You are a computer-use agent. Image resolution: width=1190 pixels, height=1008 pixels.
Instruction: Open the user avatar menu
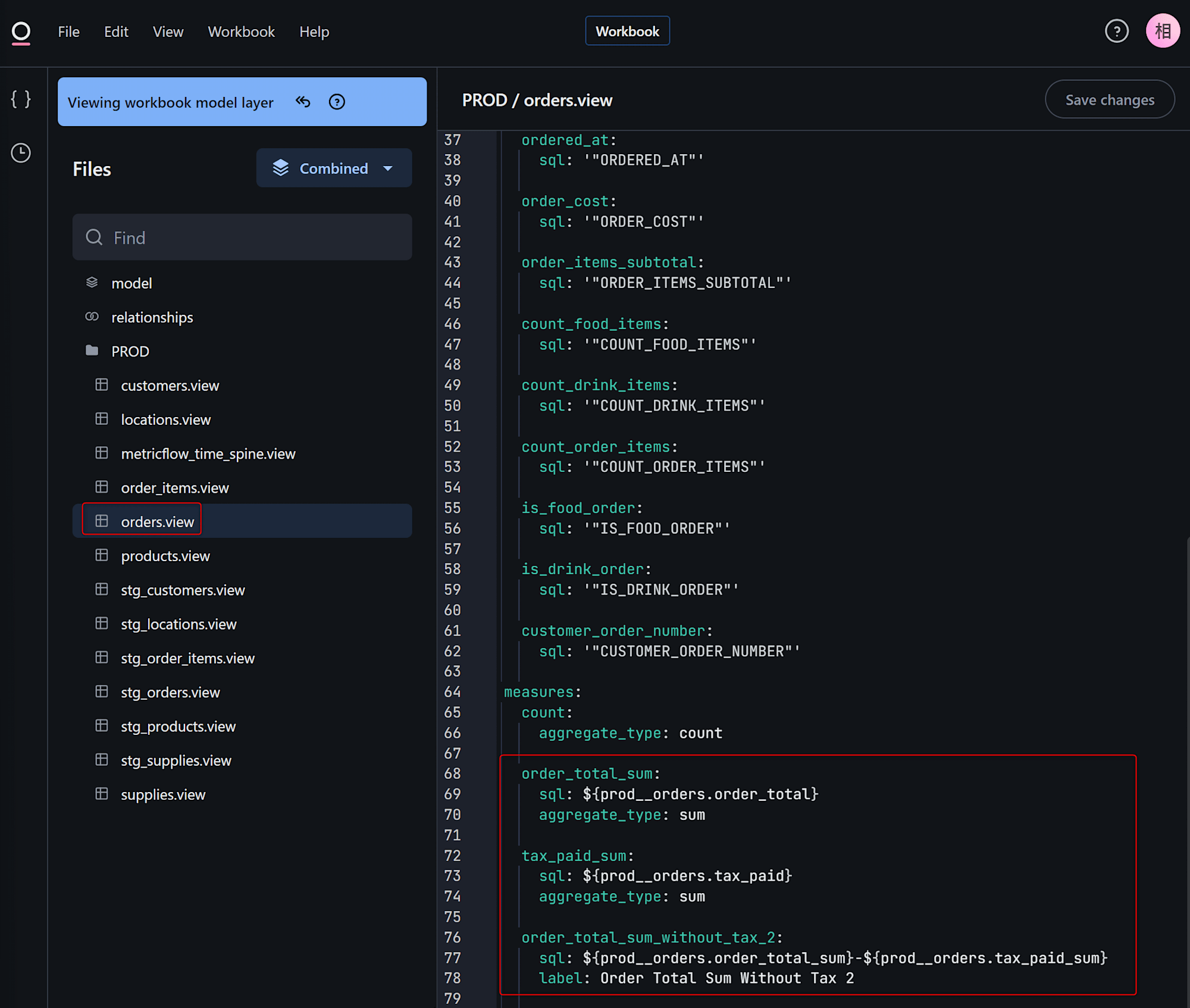coord(1163,31)
